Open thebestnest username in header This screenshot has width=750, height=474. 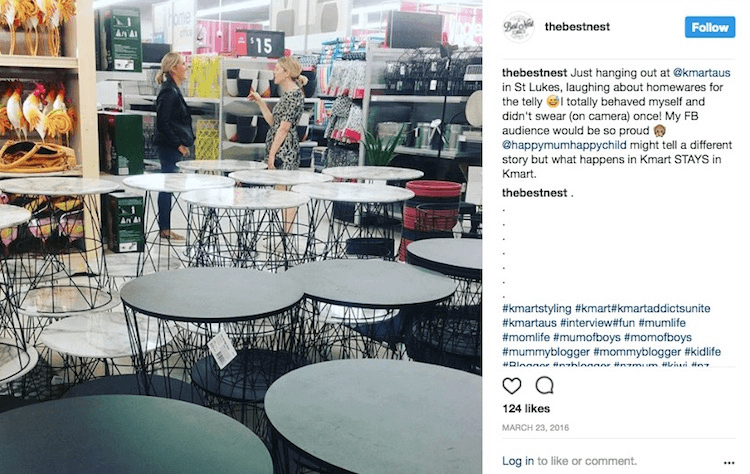[x=577, y=27]
